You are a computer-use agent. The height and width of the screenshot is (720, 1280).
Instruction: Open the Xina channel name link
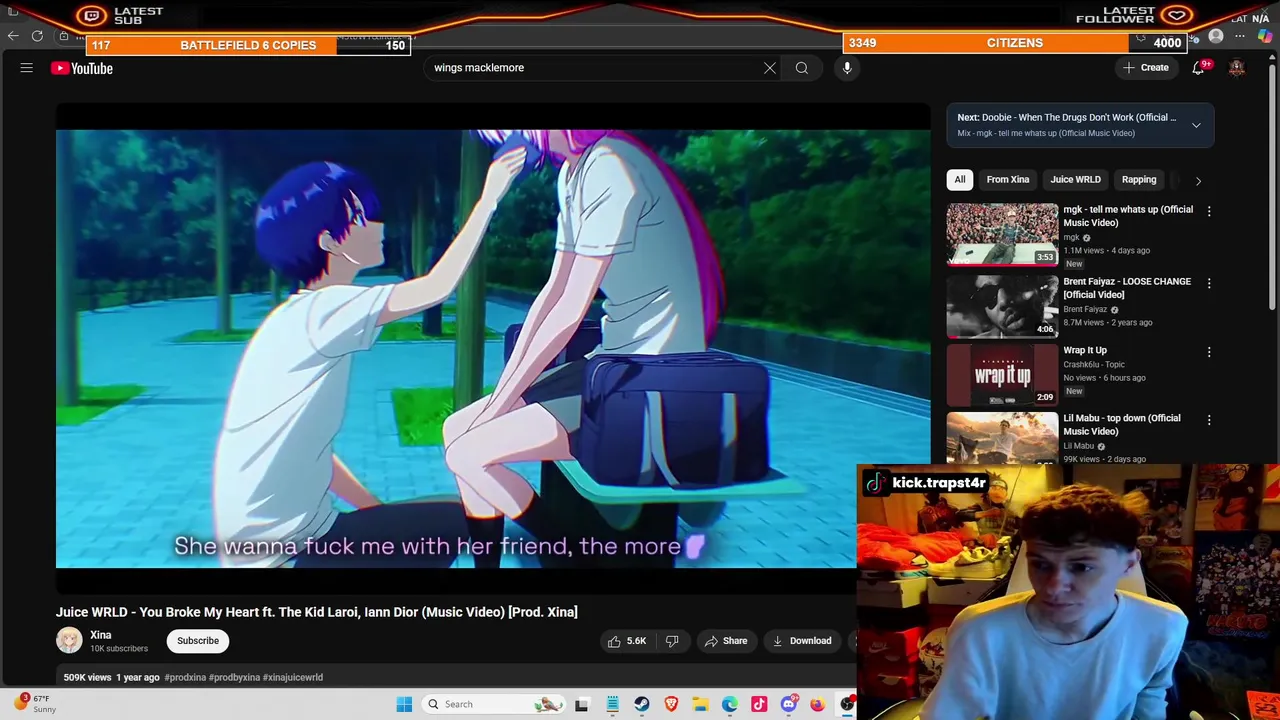[x=101, y=635]
